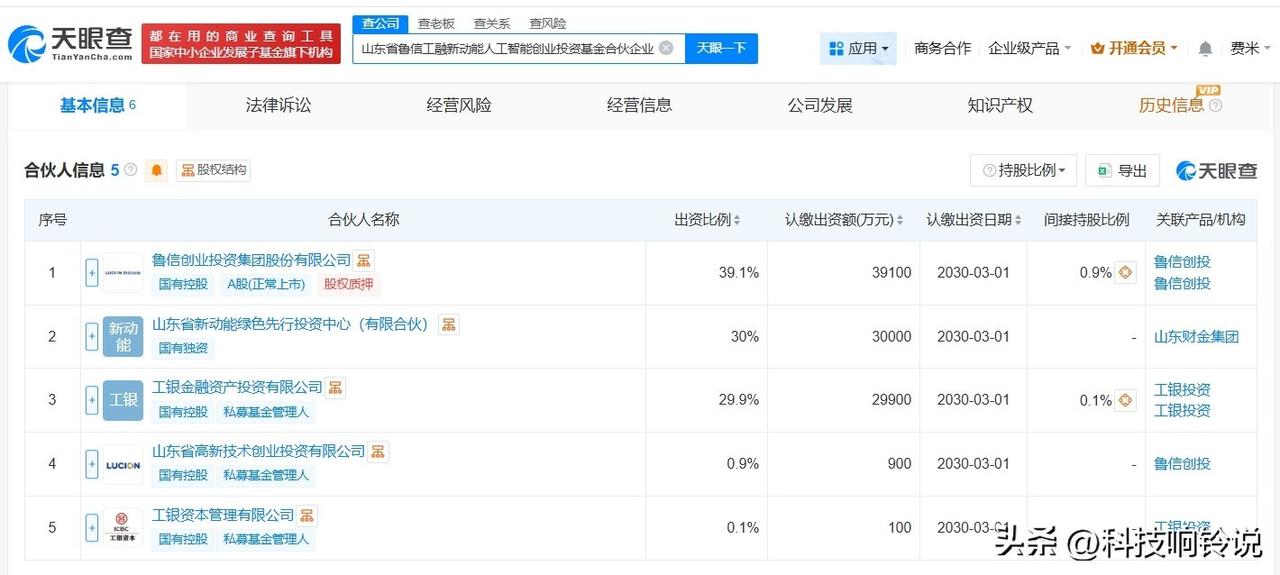Open equity structure icon next to 工银金融资产投资有限公司

point(335,388)
